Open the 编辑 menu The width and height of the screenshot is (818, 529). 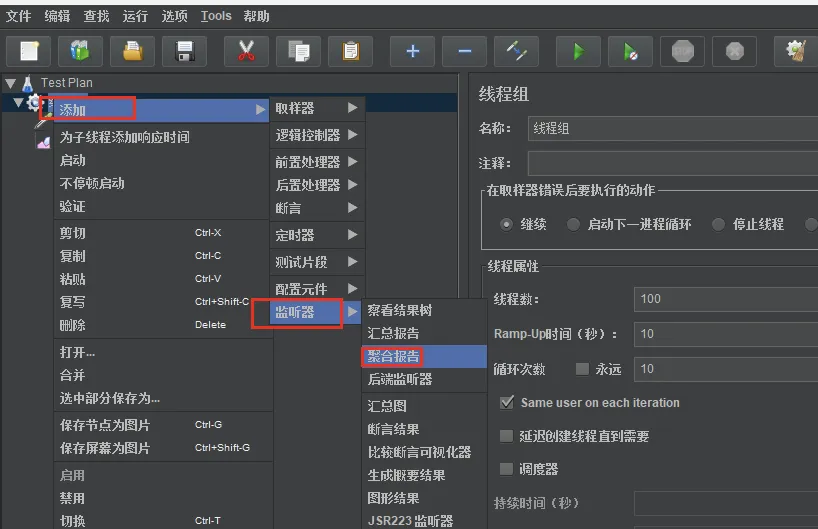coord(57,16)
